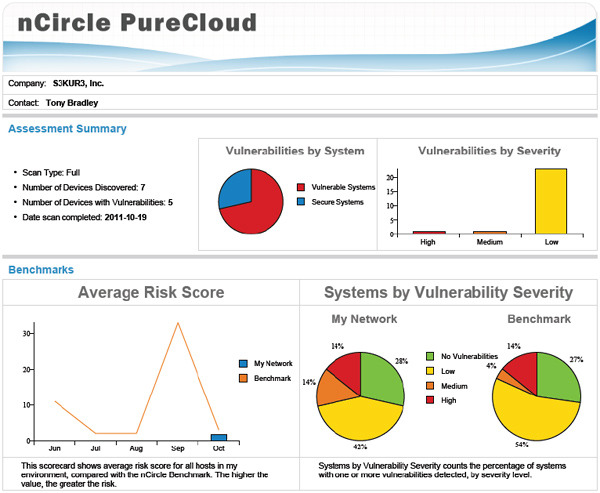The width and height of the screenshot is (600, 493).
Task: Click the Assessment Summary heading
Action: click(x=67, y=129)
